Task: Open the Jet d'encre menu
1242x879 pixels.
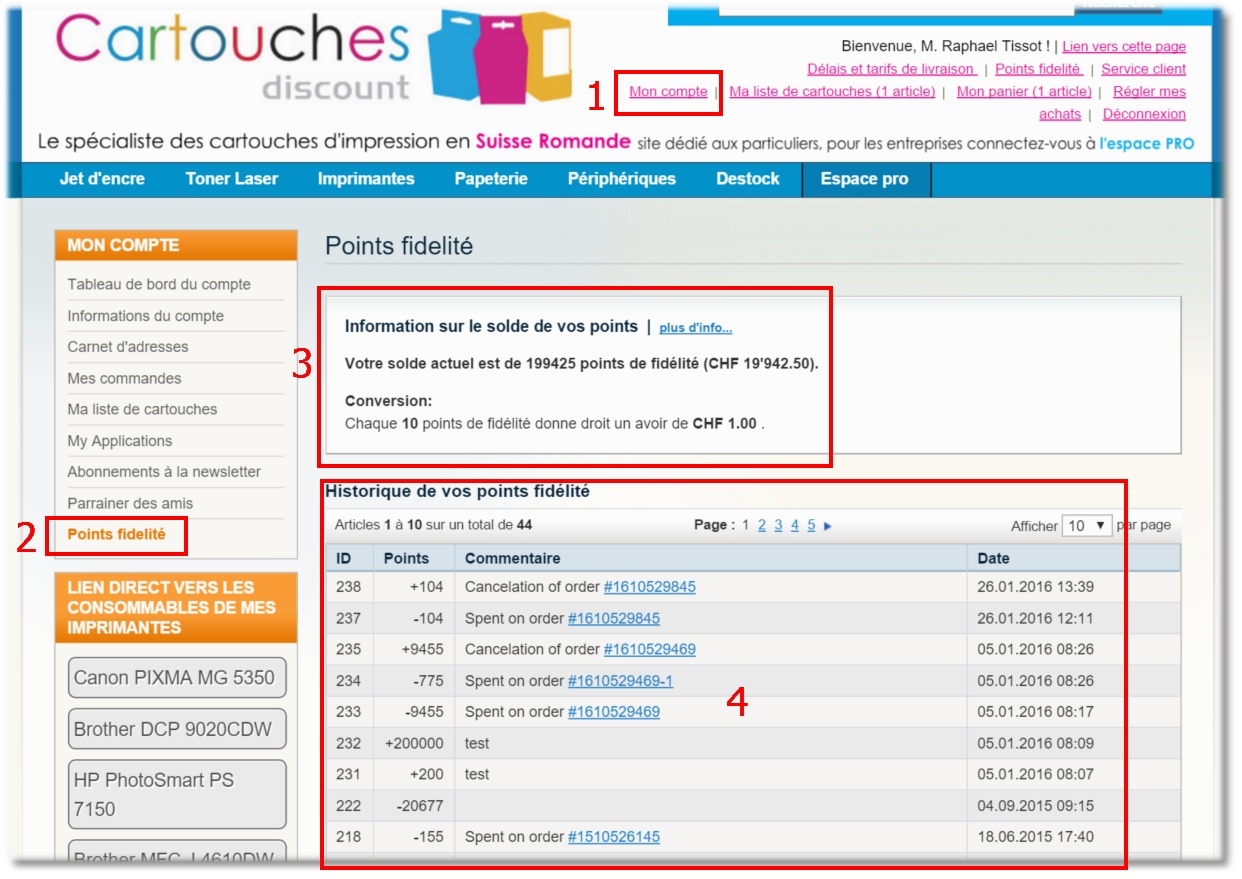Action: click(x=102, y=179)
